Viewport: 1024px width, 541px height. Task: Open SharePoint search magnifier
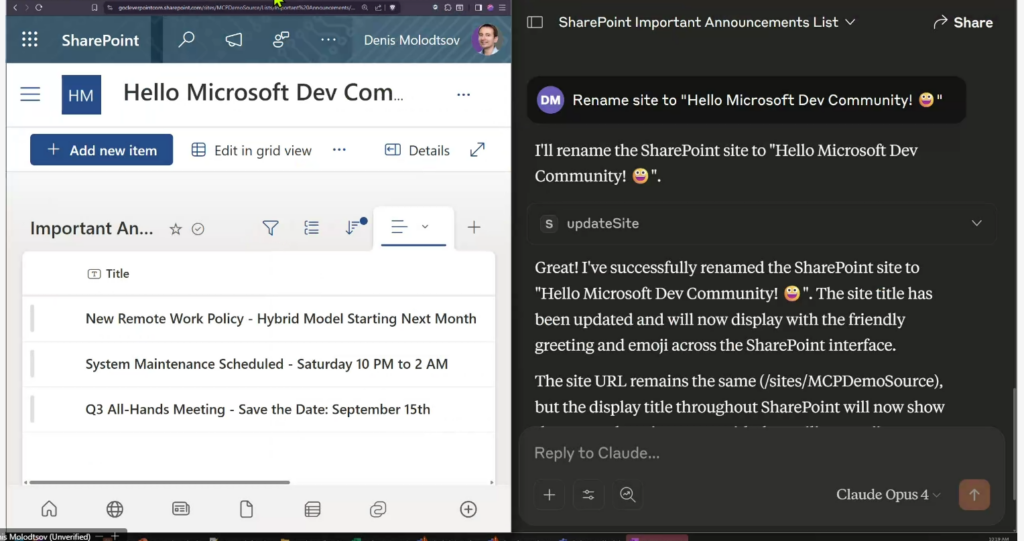(187, 40)
